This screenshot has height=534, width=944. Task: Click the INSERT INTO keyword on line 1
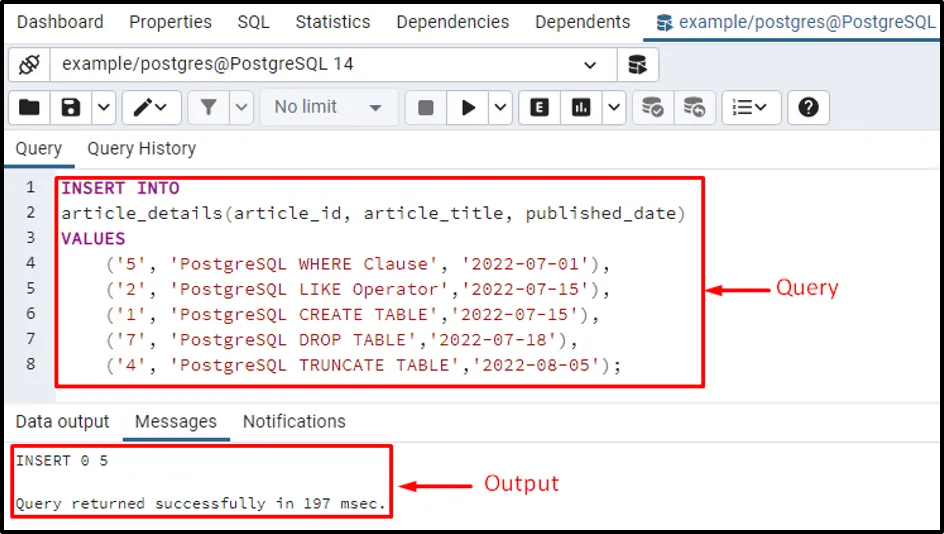[x=120, y=188]
